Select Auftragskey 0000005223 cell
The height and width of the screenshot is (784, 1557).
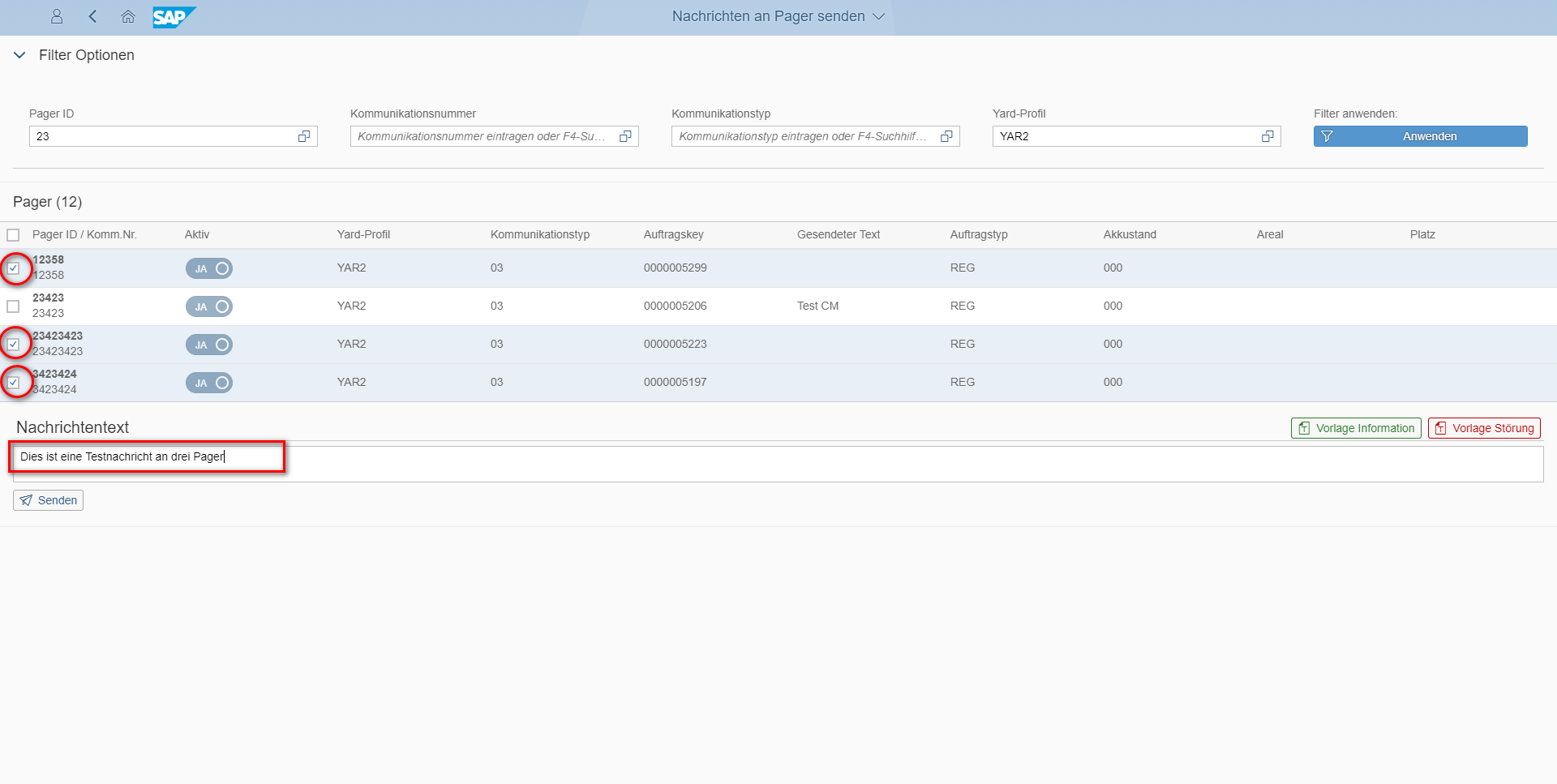click(676, 344)
